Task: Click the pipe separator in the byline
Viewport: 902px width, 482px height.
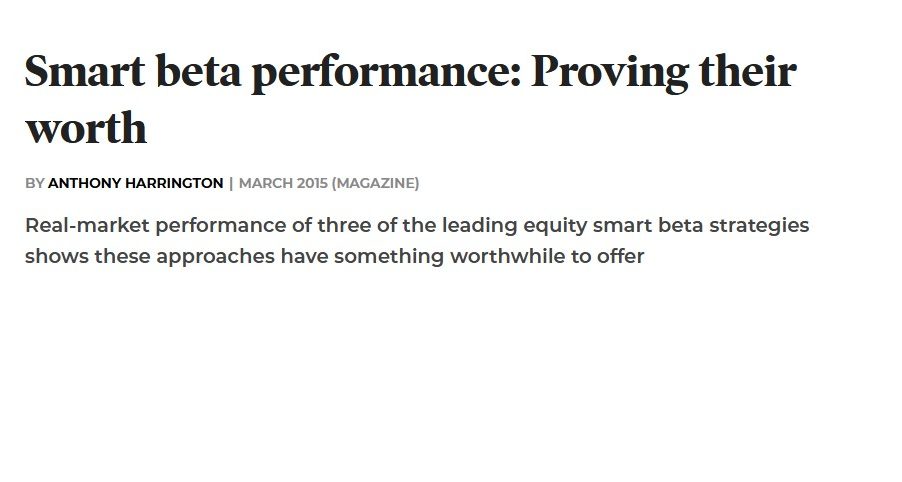Action: (x=231, y=184)
